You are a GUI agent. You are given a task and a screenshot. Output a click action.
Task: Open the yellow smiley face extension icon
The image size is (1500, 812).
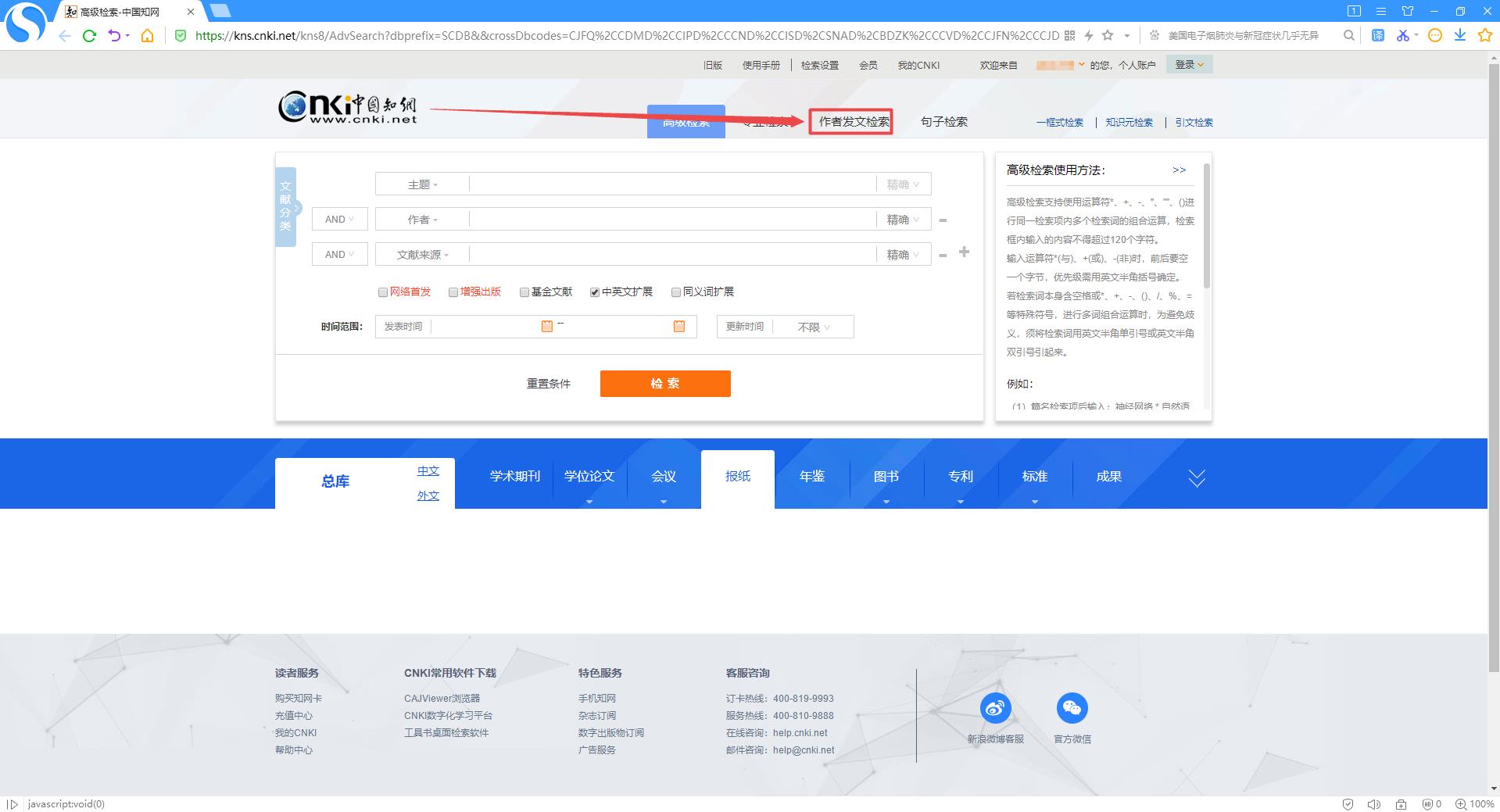(1434, 35)
